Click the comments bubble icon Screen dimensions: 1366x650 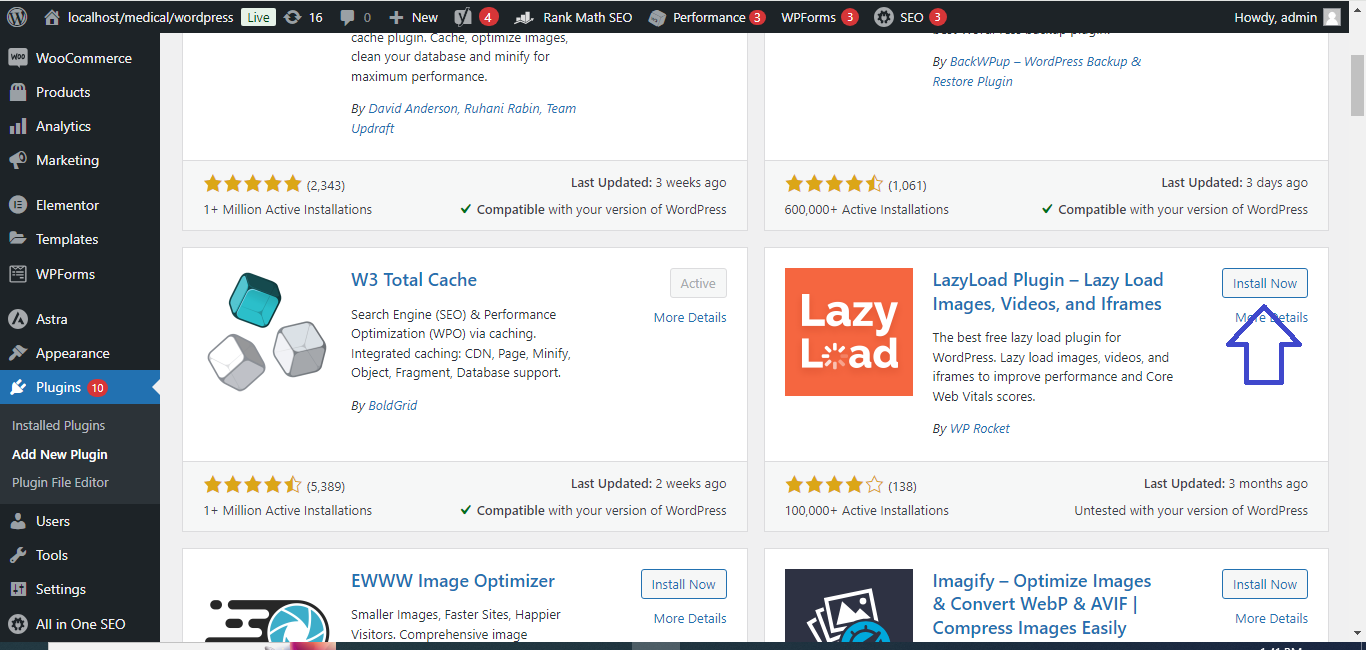[355, 17]
